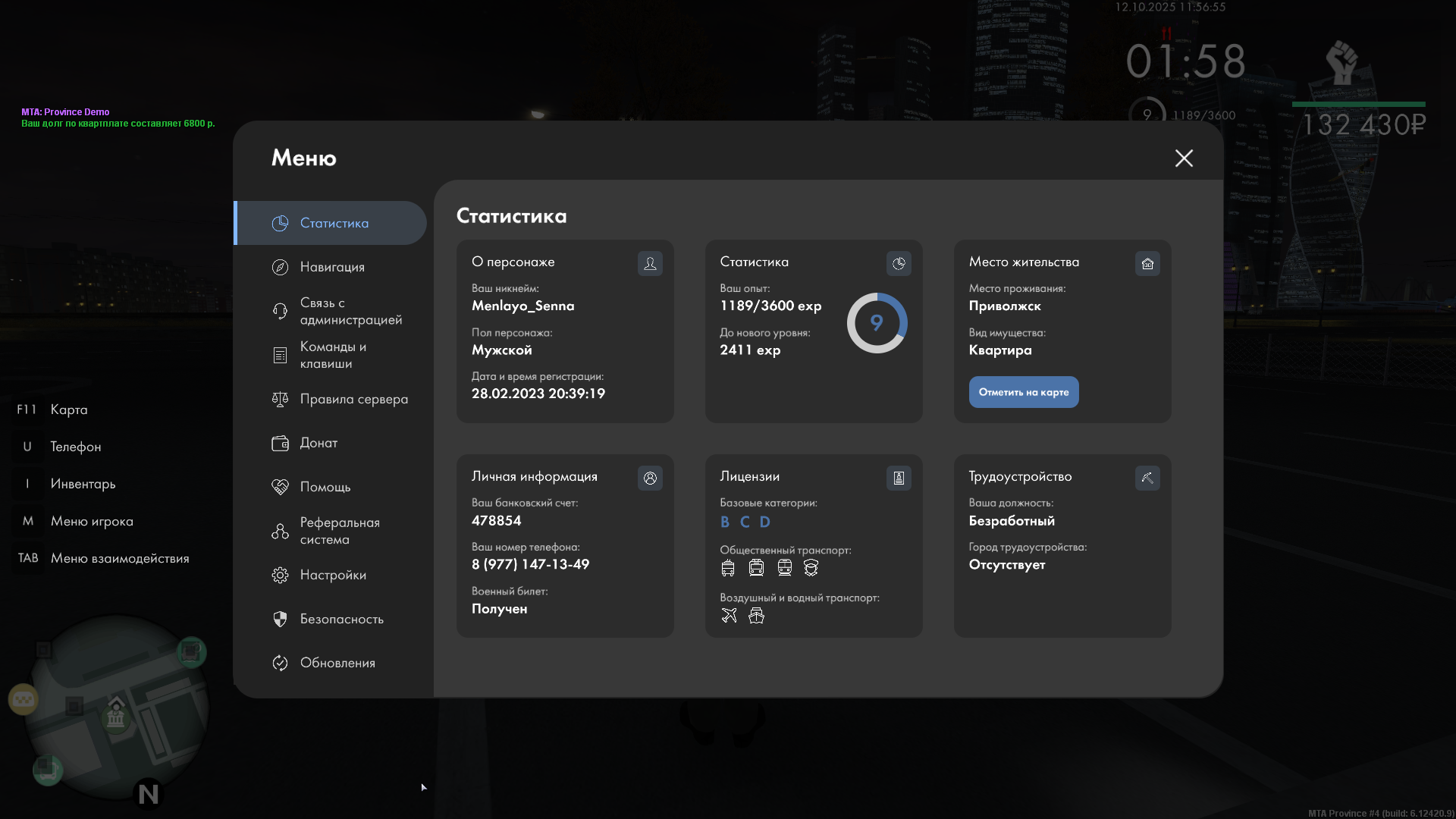1456x819 pixels.
Task: Click the character profile icon in О персонаже card
Action: 650,263
